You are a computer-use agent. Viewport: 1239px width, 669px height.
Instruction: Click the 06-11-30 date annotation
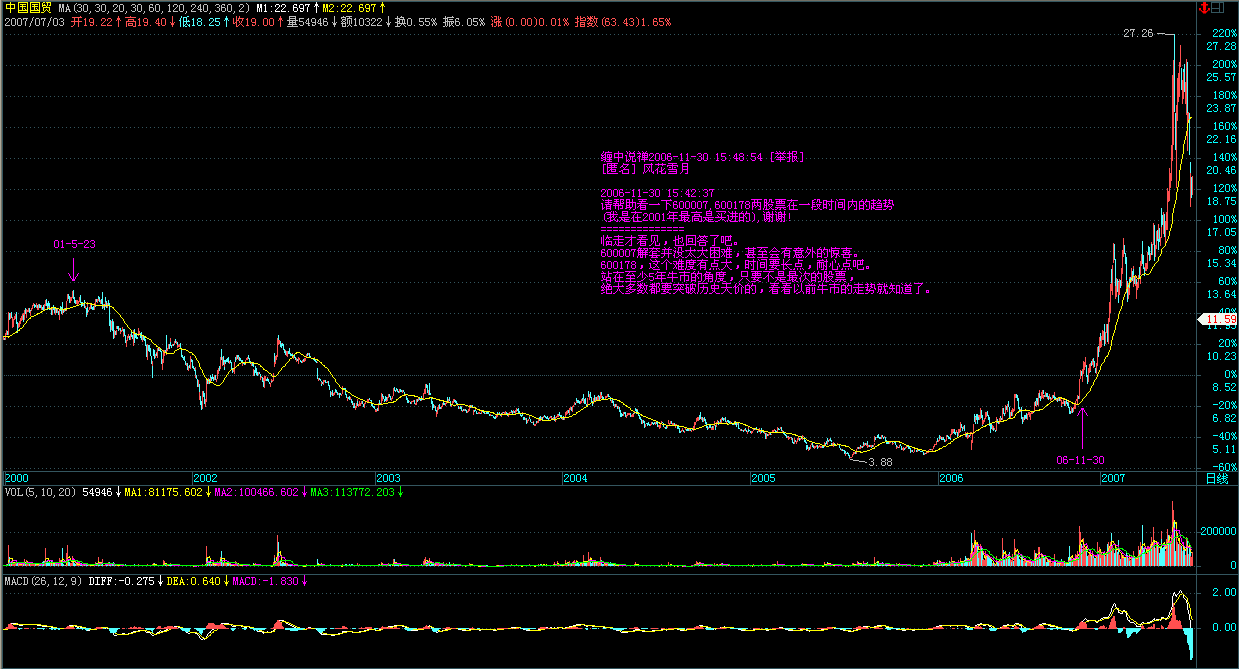pyautogui.click(x=1080, y=460)
